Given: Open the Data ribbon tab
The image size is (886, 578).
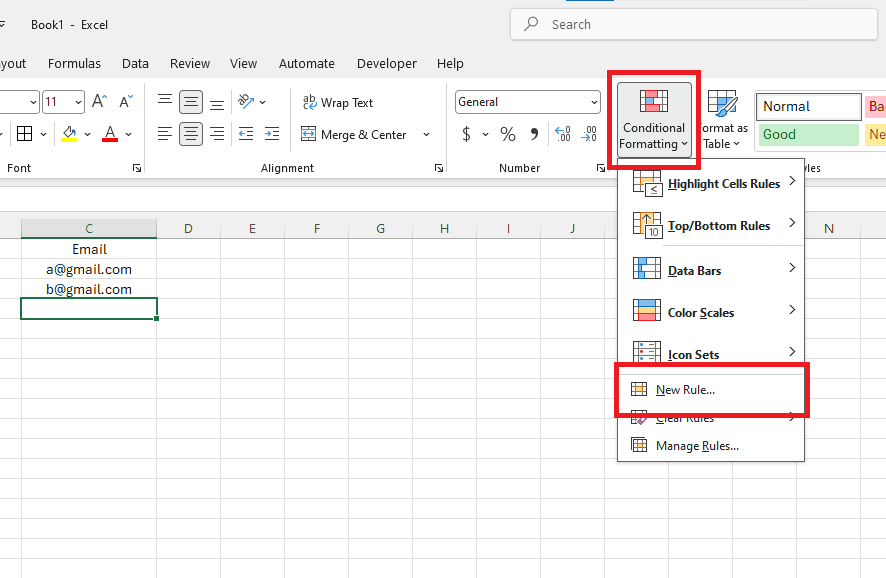Looking at the screenshot, I should pyautogui.click(x=135, y=63).
